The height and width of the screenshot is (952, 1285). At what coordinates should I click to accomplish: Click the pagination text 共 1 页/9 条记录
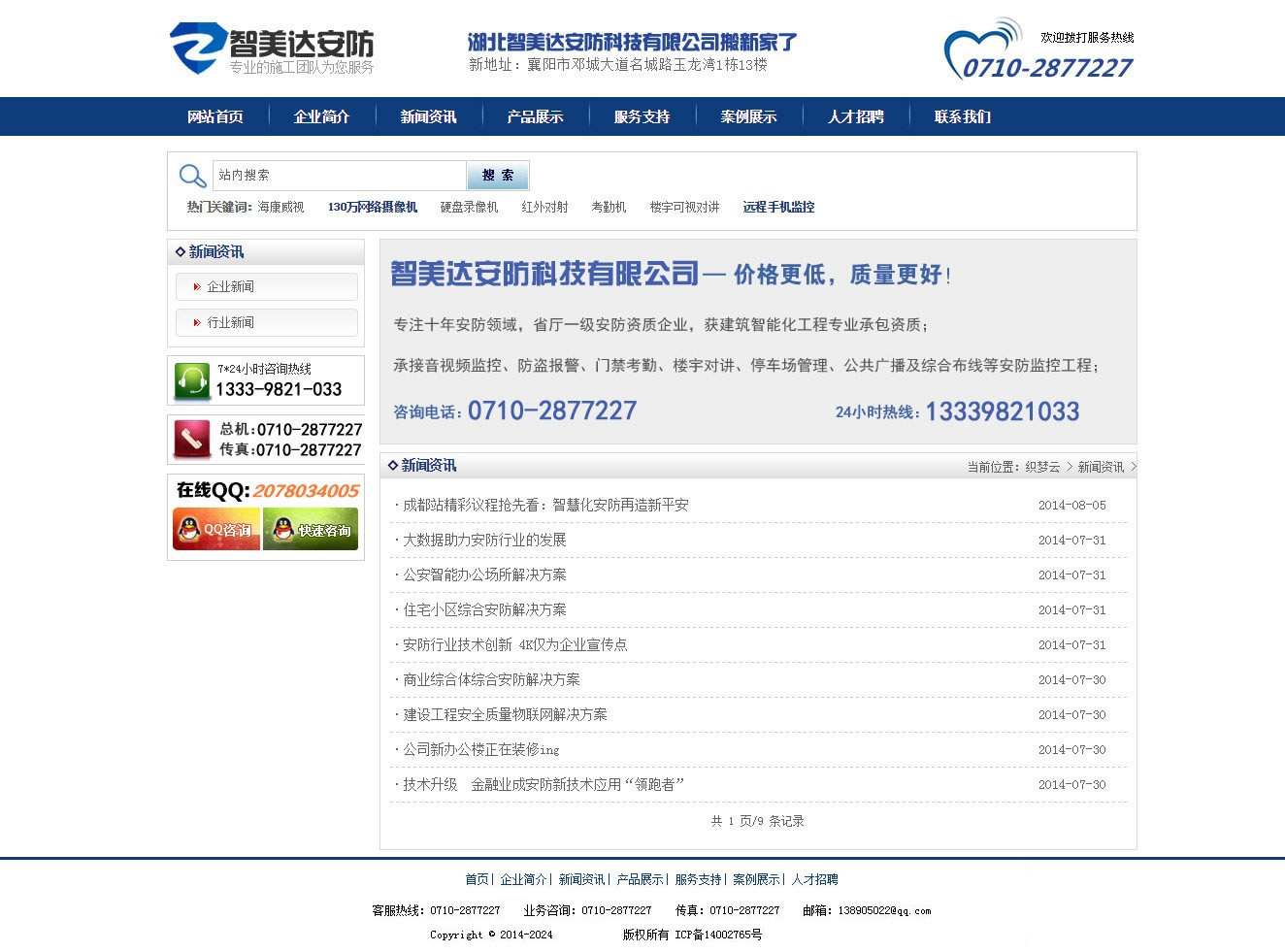pyautogui.click(x=758, y=821)
